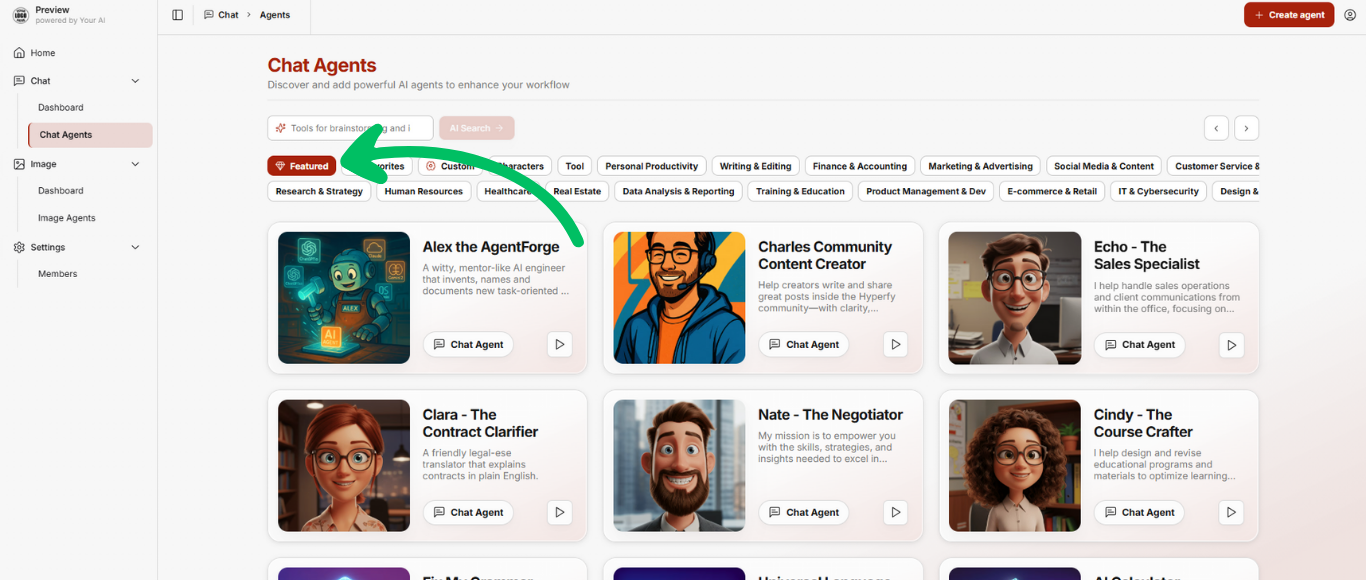The width and height of the screenshot is (1366, 580).
Task: Choose Data Analysis & Reporting chip
Action: 678,191
